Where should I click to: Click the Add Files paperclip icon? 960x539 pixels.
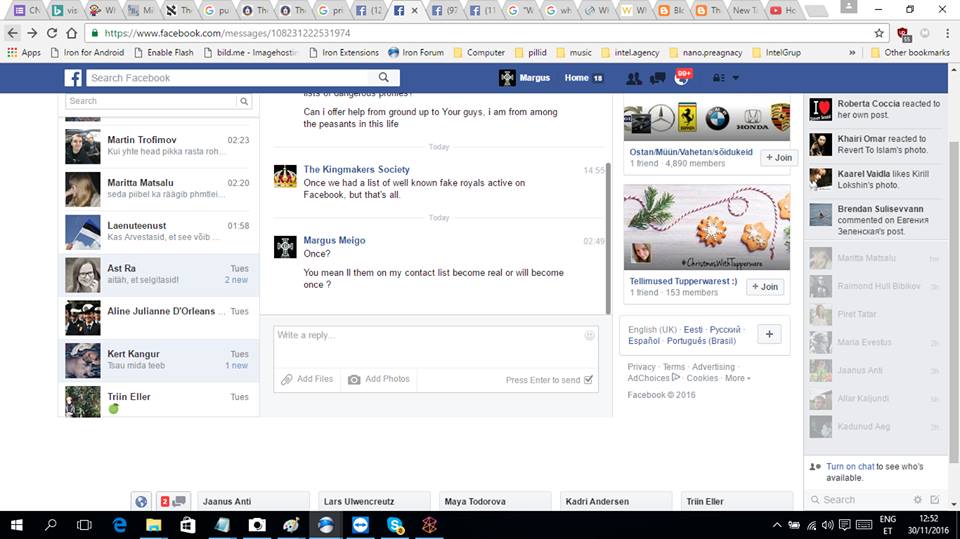pos(286,379)
